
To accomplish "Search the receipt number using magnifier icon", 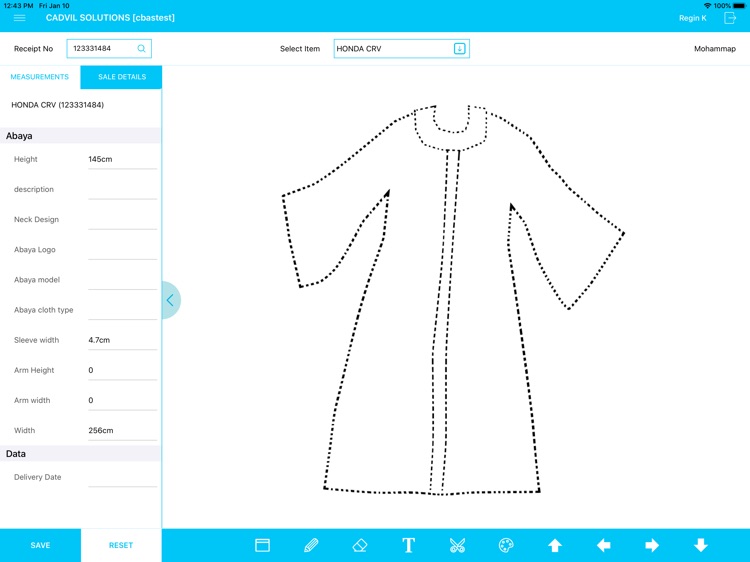I will point(141,48).
